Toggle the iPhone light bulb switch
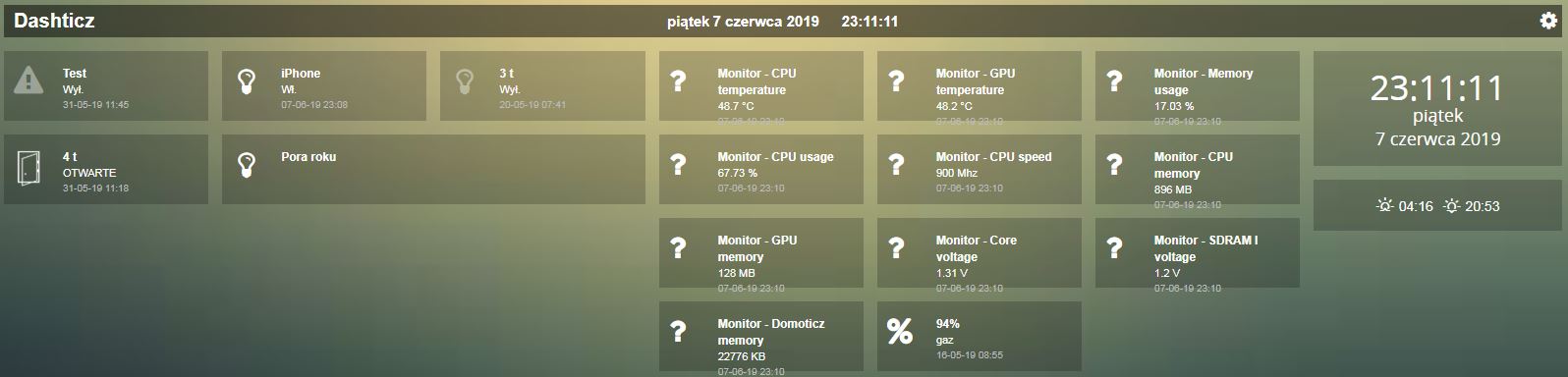This screenshot has height=377, width=1568. (247, 81)
